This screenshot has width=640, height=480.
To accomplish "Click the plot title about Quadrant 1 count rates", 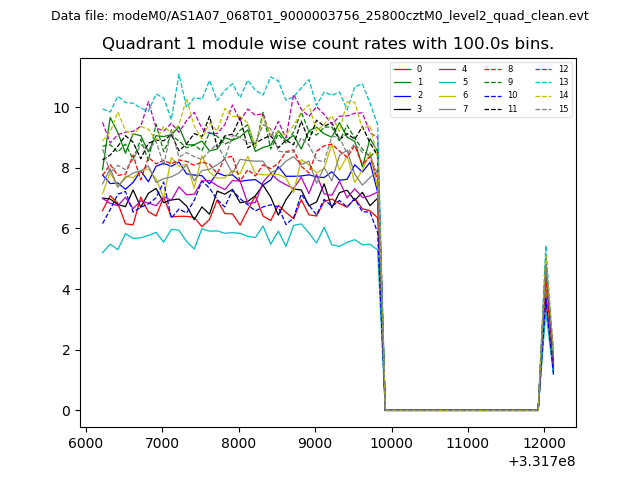I will 327,44.
